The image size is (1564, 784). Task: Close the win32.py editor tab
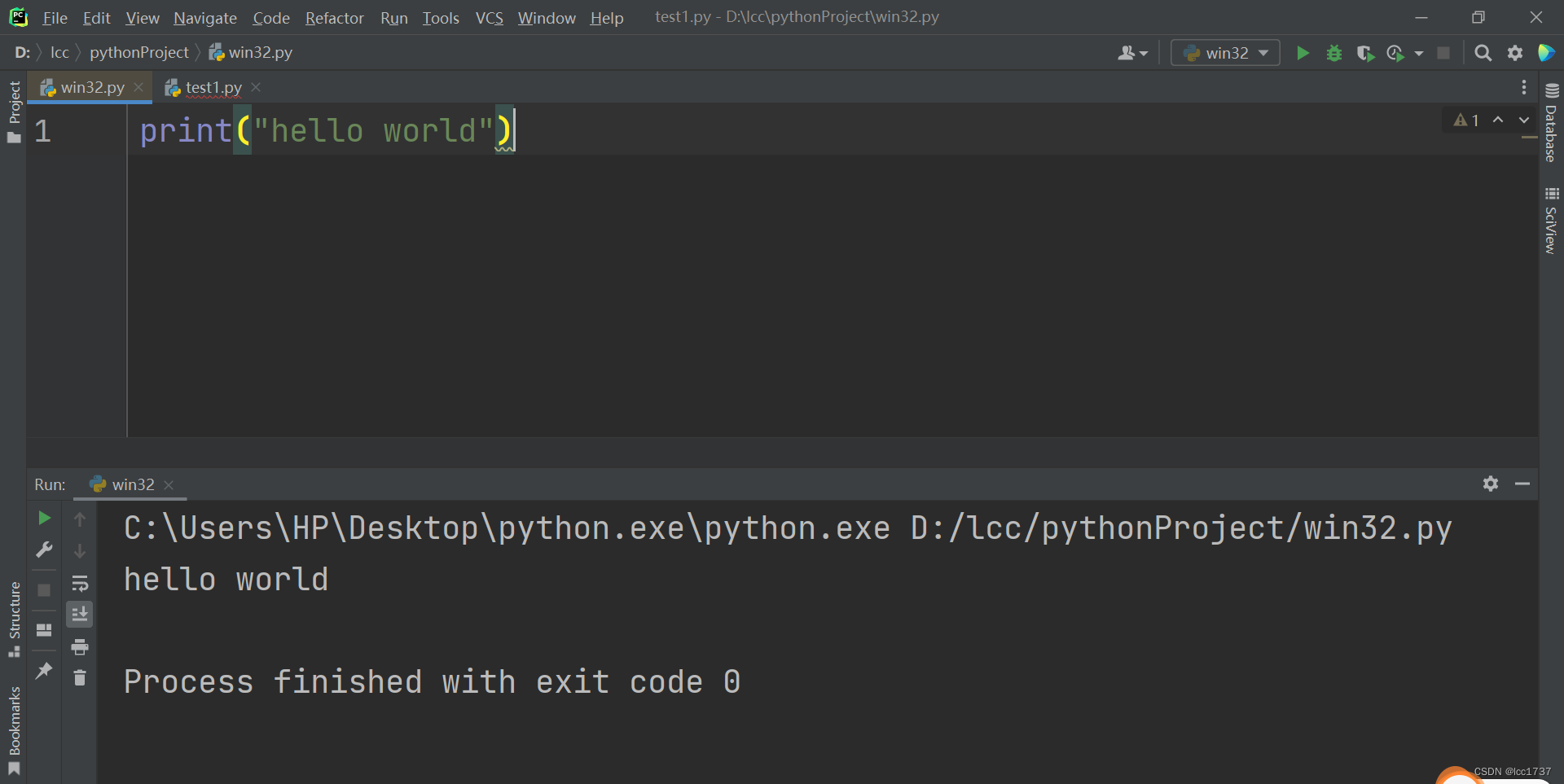coord(138,87)
